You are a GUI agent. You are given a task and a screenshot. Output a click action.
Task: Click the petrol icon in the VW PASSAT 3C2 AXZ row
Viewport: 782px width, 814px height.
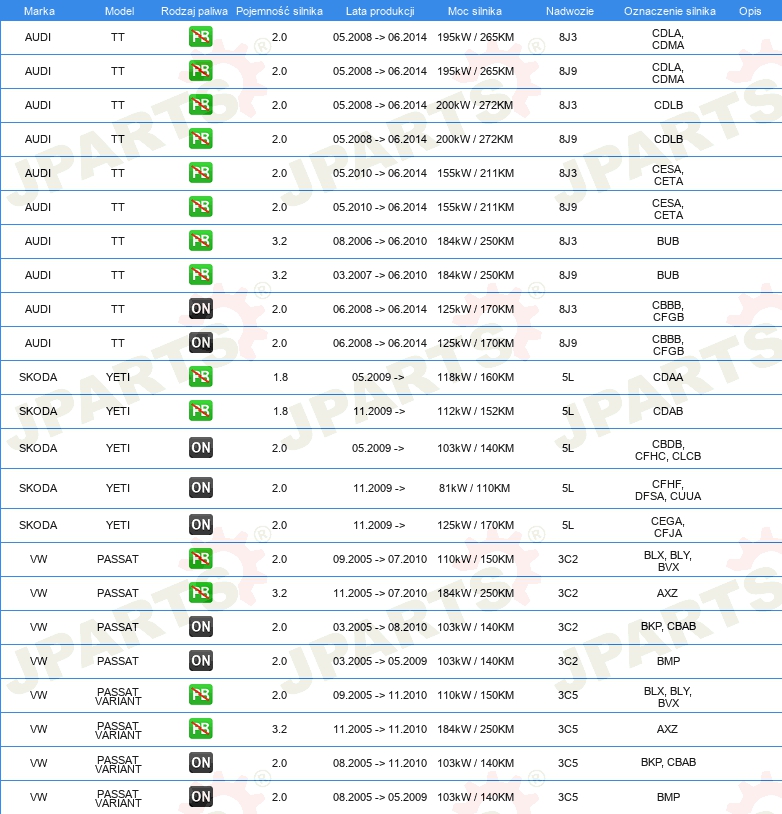coord(200,593)
